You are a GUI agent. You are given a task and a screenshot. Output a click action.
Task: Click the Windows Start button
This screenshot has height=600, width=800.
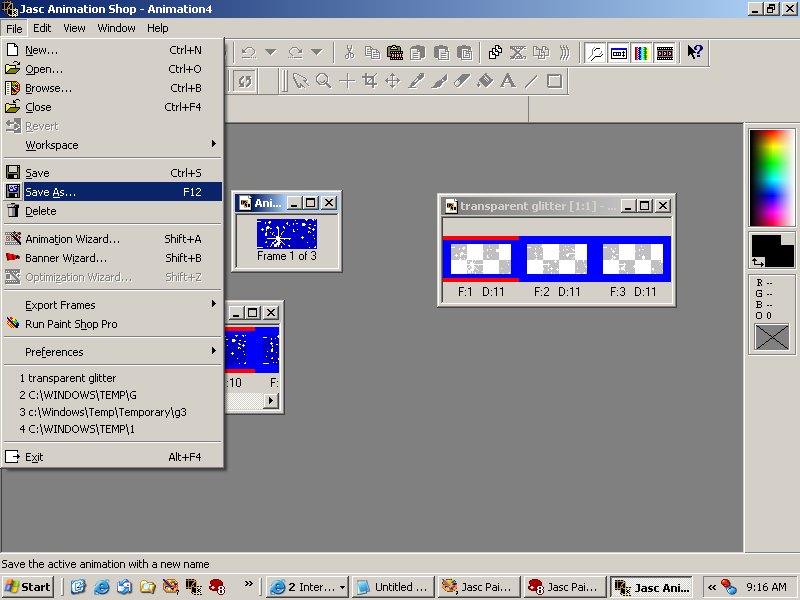tap(28, 587)
